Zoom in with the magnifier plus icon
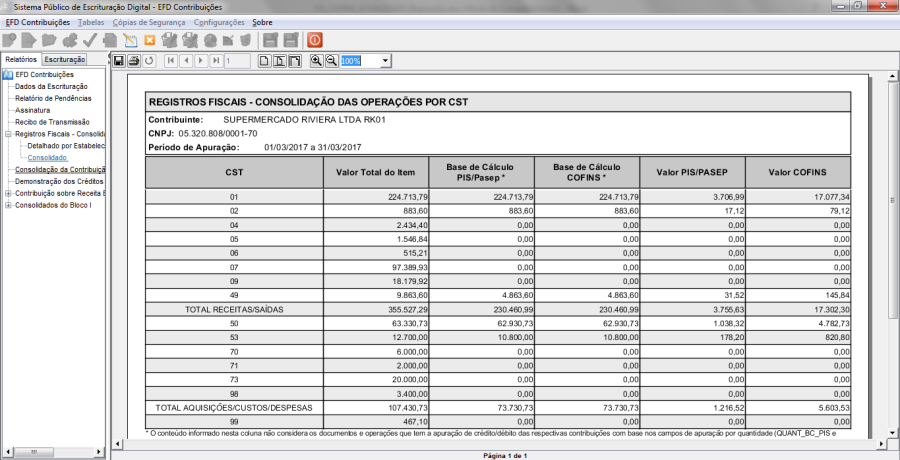Screen dimensions: 900x460 (x=316, y=60)
